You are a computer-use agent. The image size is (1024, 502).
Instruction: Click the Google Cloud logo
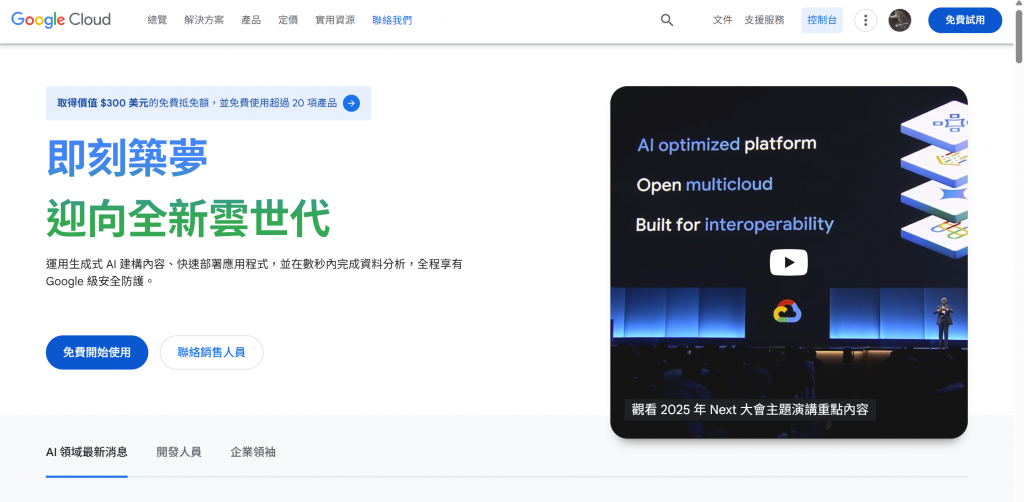click(61, 20)
